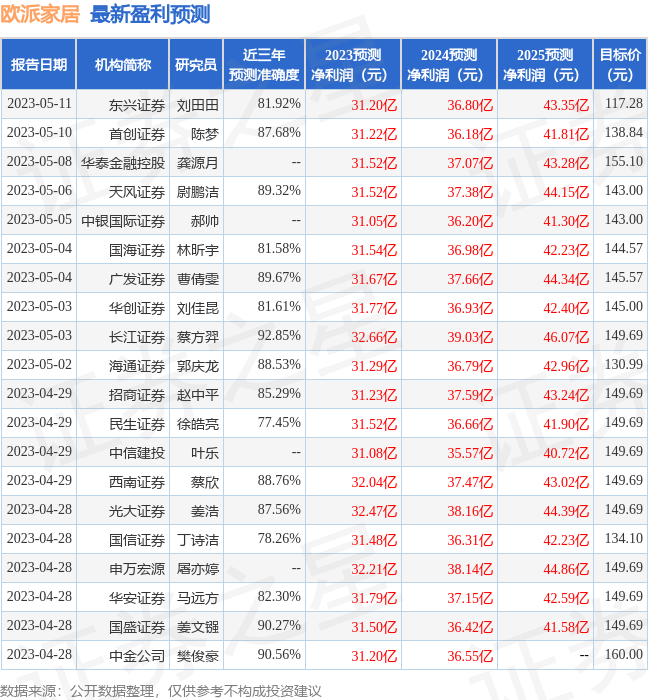The height and width of the screenshot is (700, 648).
Task: Click accuracy value 77.45%
Action: (279, 423)
